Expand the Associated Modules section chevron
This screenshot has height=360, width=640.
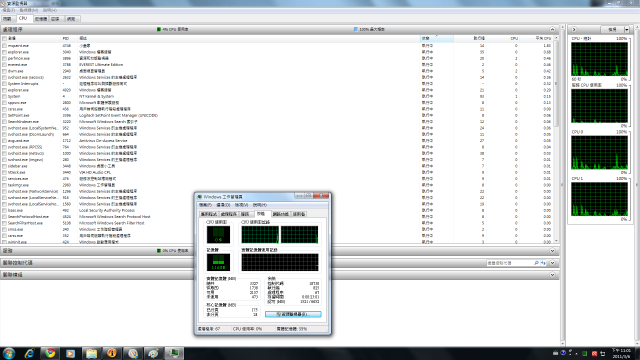[552, 275]
